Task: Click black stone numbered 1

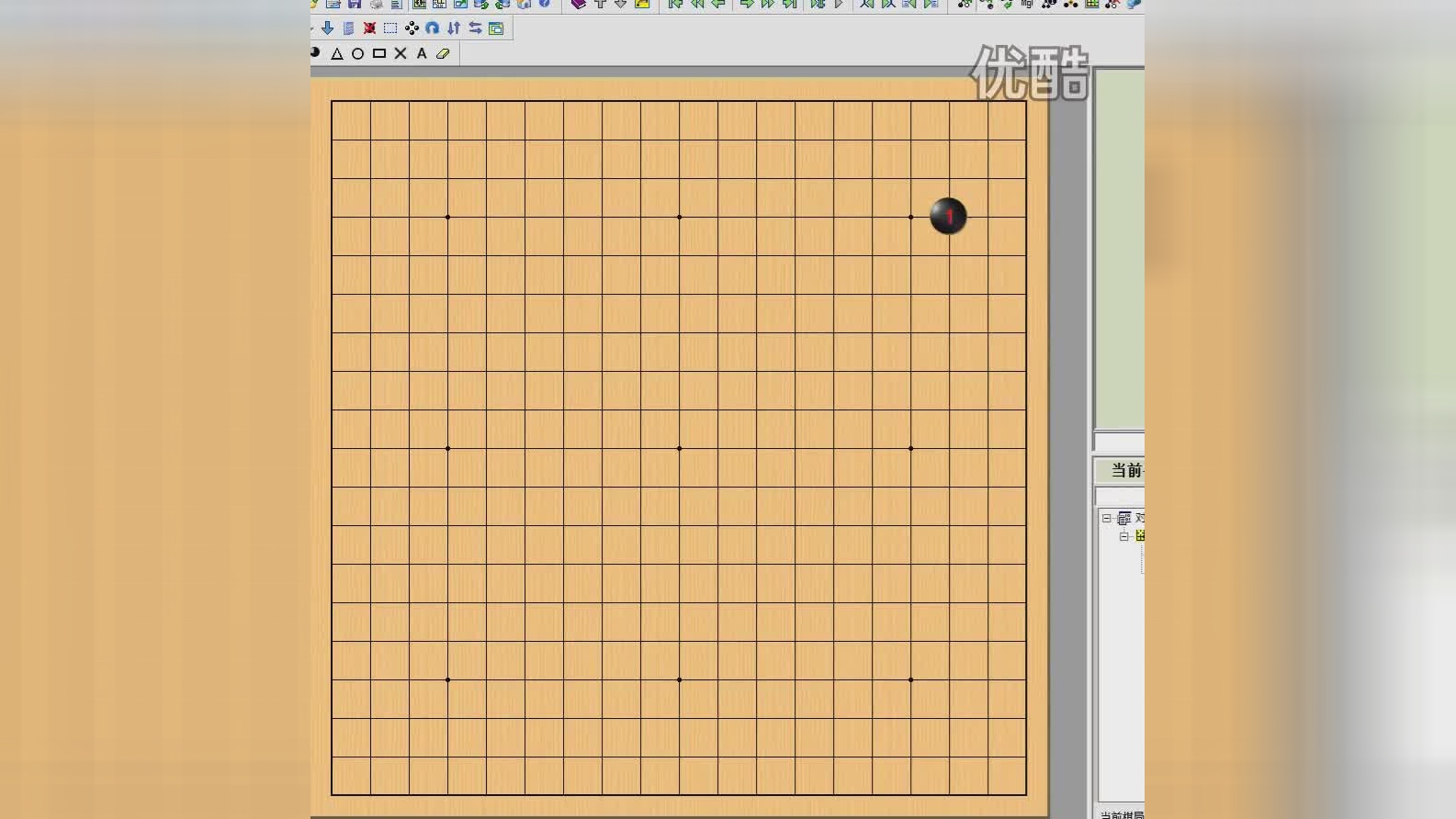Action: pos(948,216)
